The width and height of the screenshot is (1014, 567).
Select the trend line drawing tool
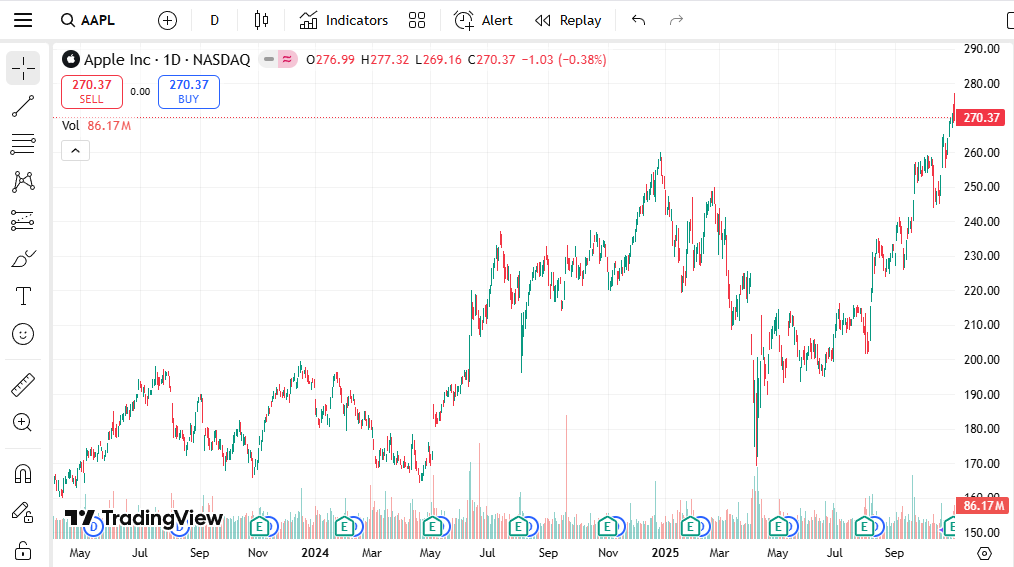coord(22,106)
